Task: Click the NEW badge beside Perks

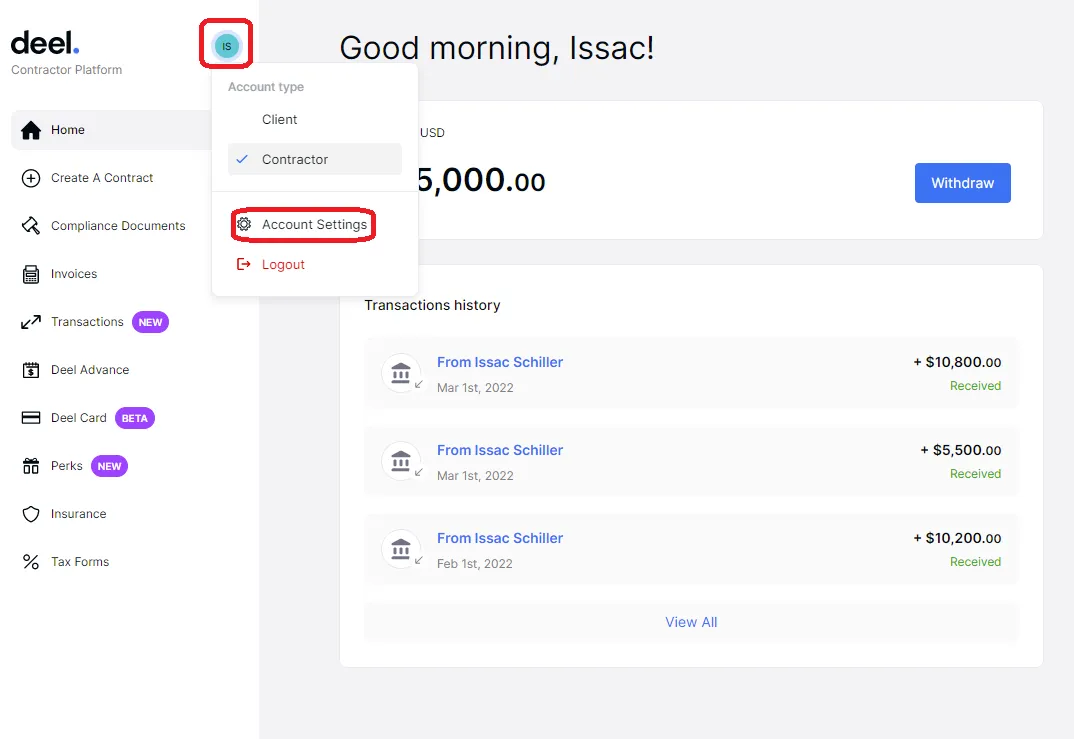Action: pyautogui.click(x=109, y=466)
